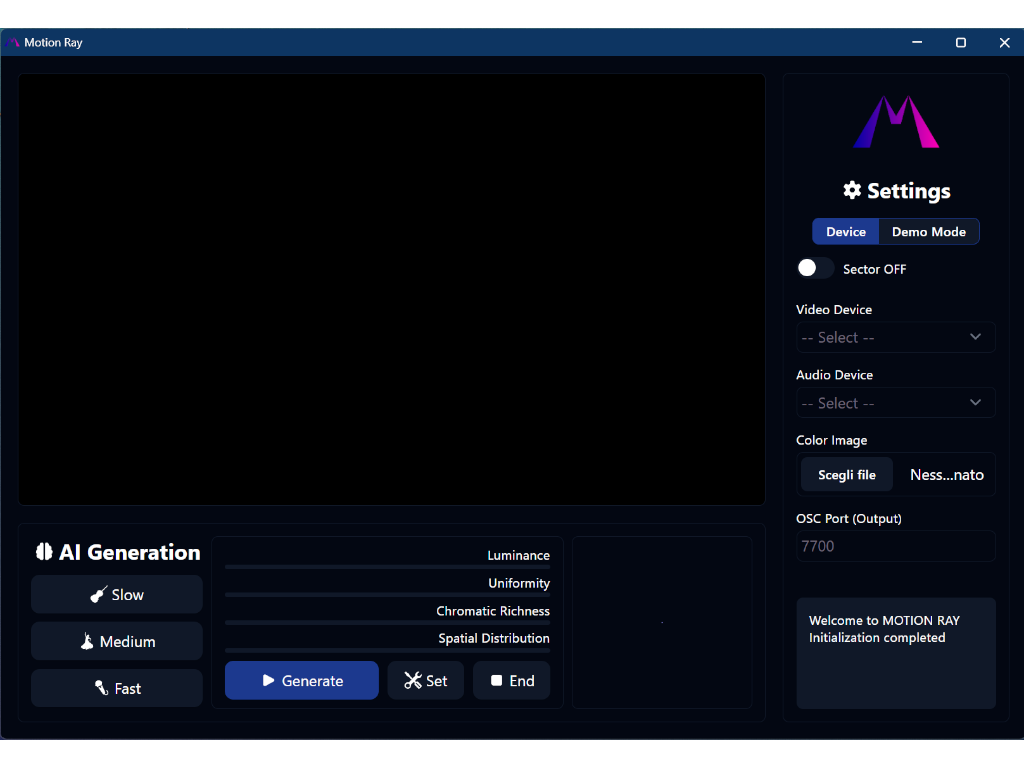The image size is (1024, 768).
Task: Click the Welcome to MOTION RAY log message
Action: pyautogui.click(x=884, y=620)
